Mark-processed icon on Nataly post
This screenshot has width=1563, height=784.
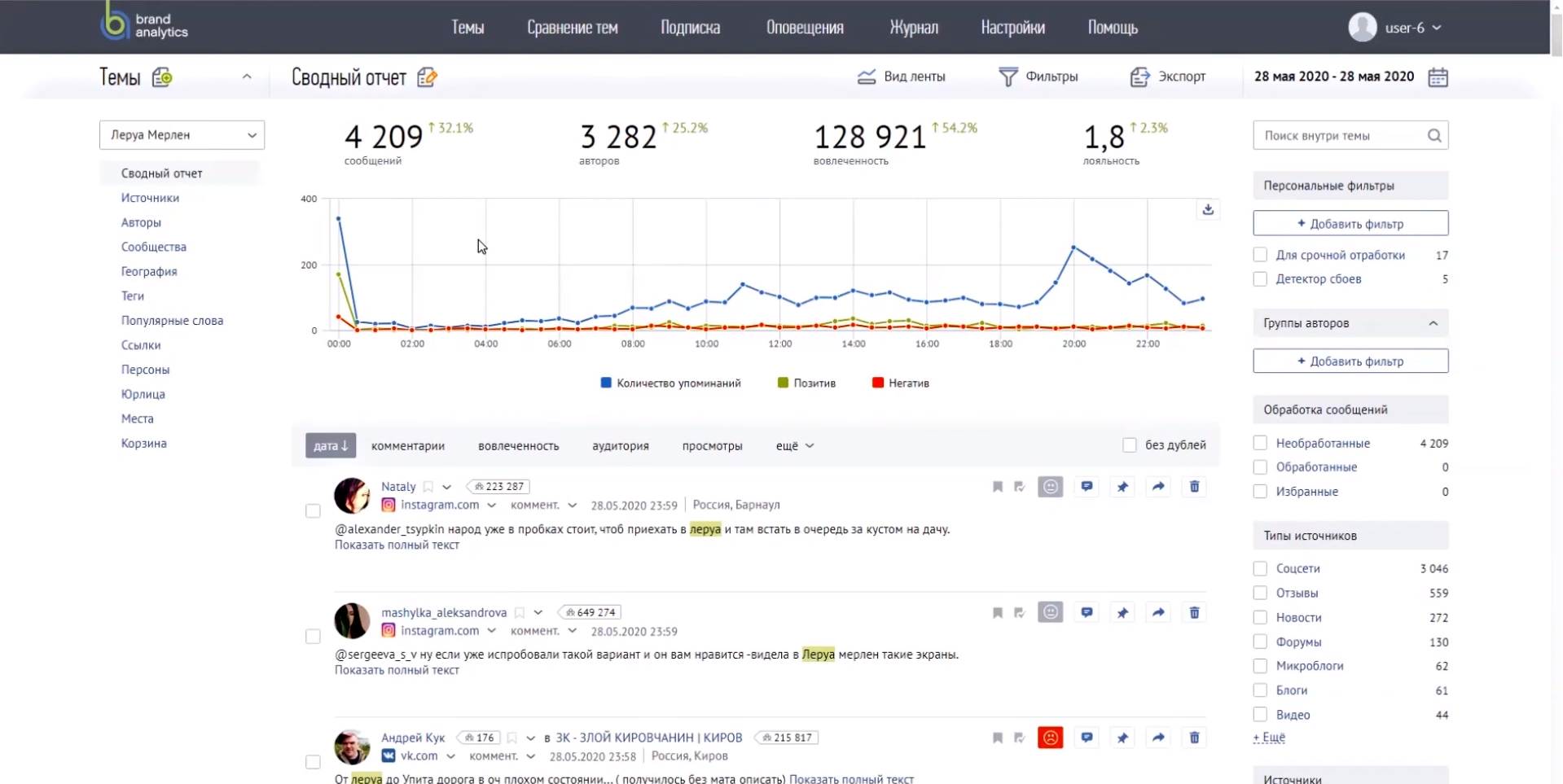[x=1019, y=487]
